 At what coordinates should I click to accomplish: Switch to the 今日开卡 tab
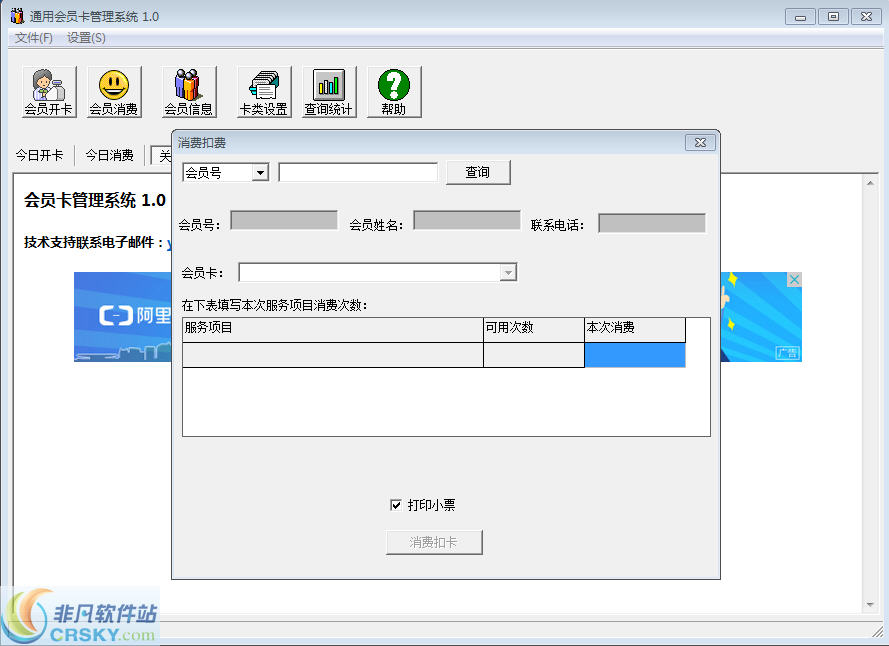pyautogui.click(x=39, y=155)
